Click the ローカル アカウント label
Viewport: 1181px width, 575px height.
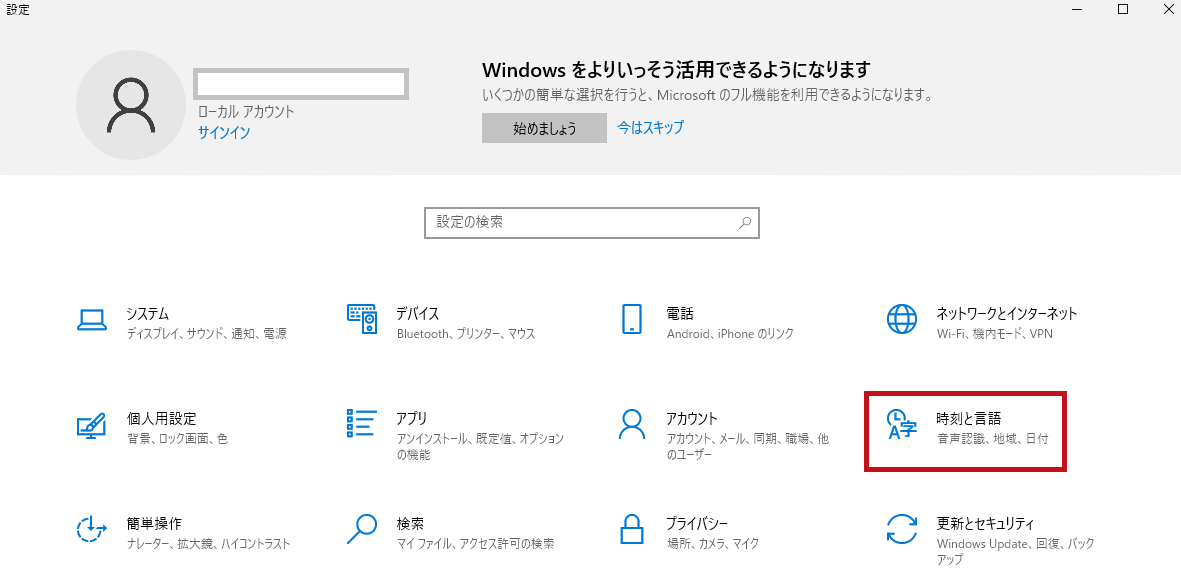click(246, 112)
